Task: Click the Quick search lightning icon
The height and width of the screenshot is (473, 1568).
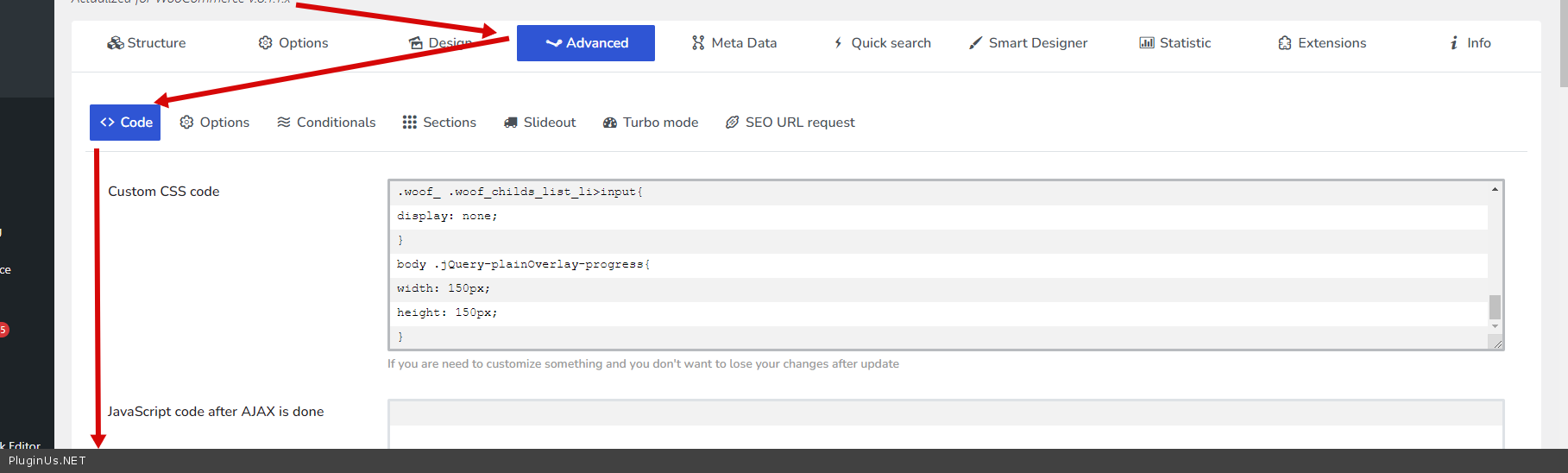Action: [x=838, y=43]
